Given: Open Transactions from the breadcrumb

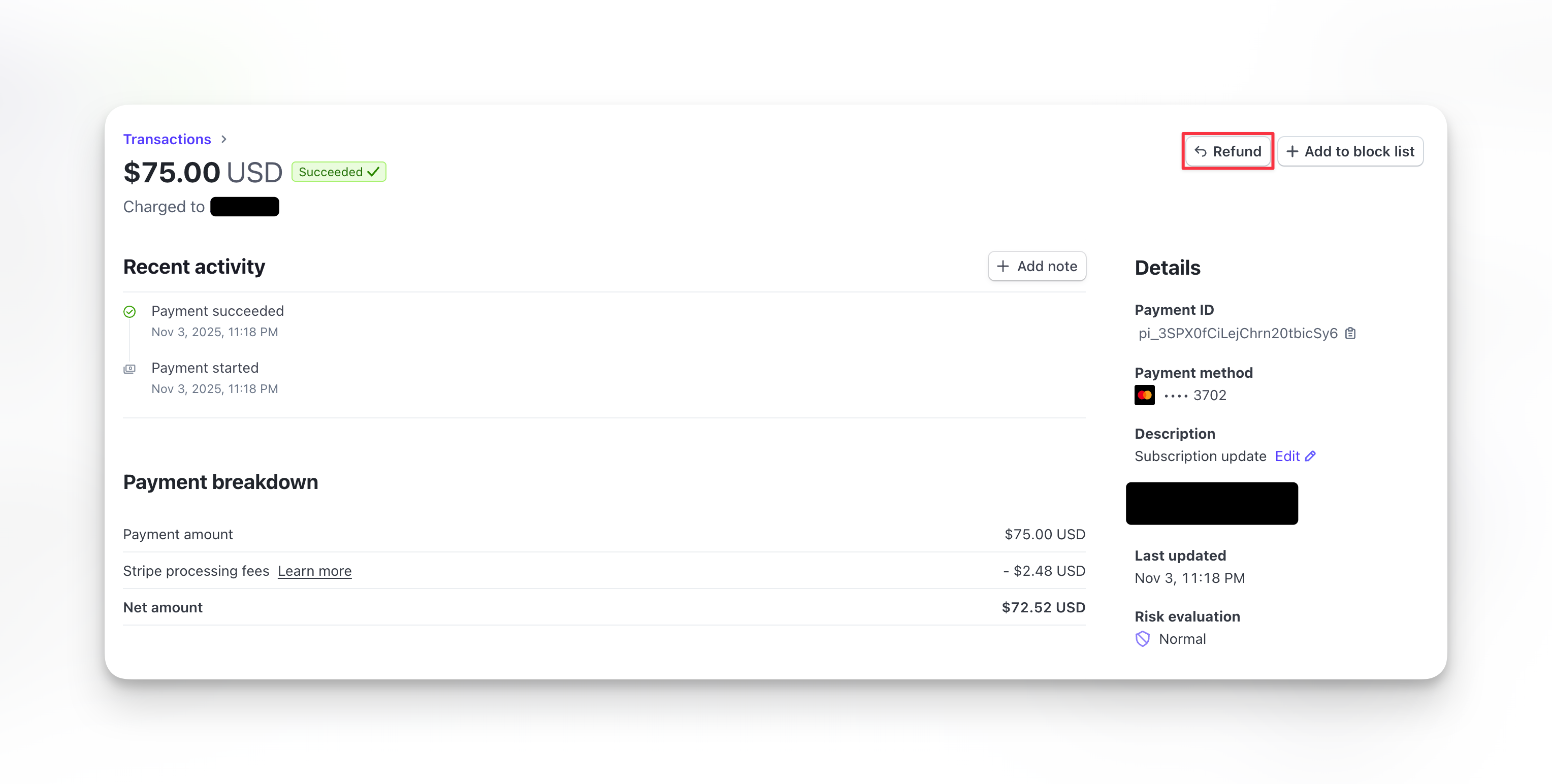Looking at the screenshot, I should click(x=167, y=139).
